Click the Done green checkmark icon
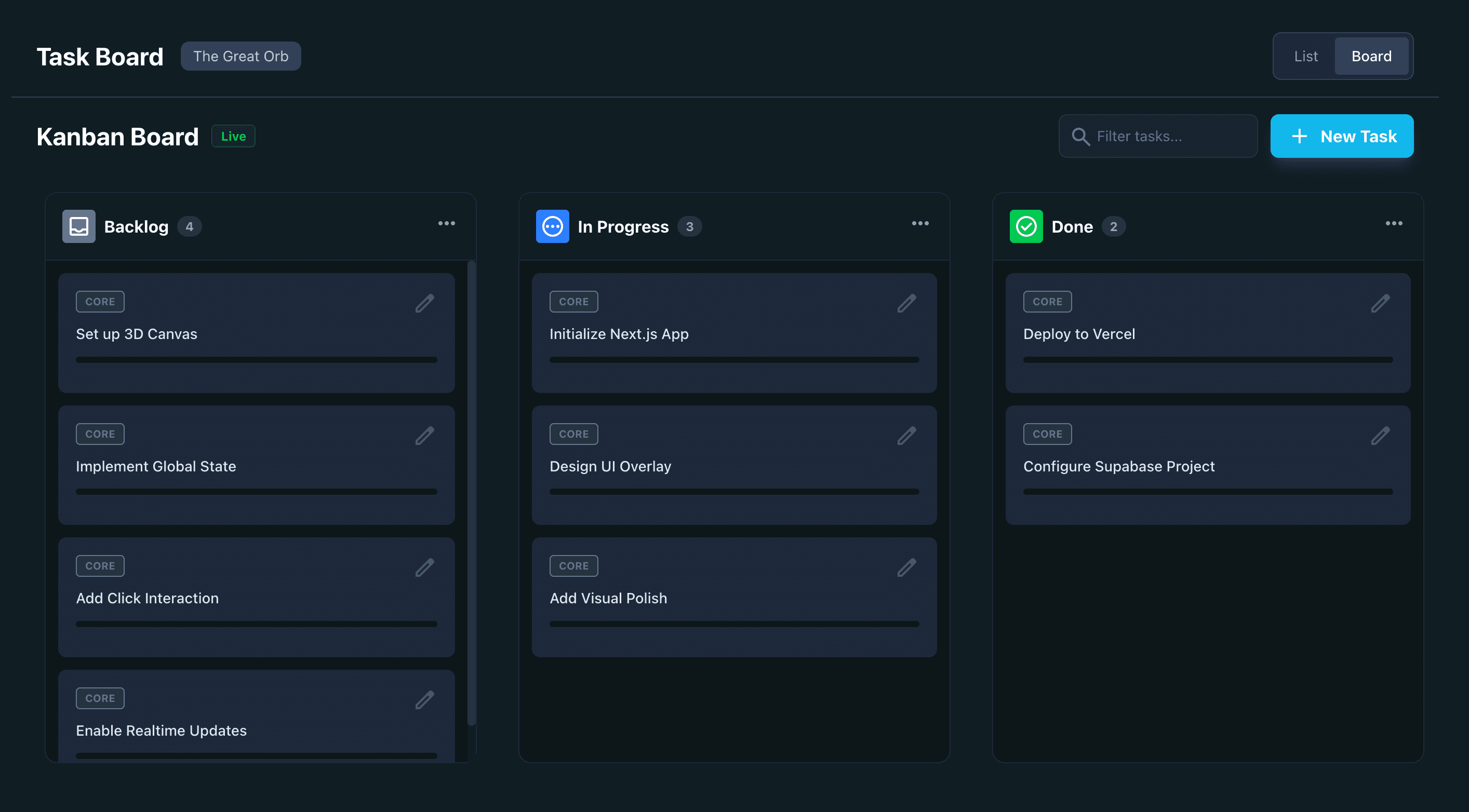This screenshot has height=812, width=1469. pos(1026,226)
